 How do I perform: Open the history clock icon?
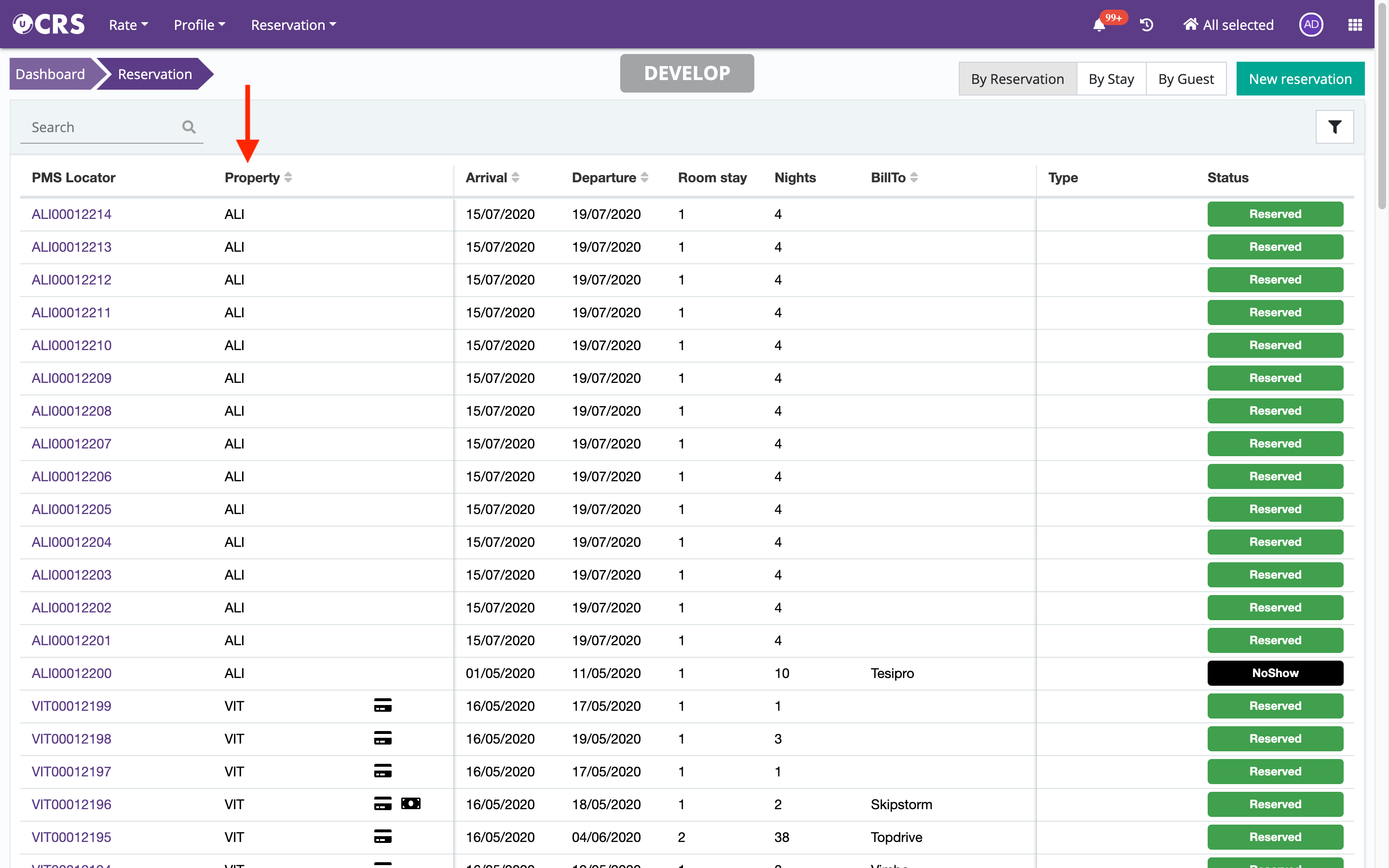1147,25
